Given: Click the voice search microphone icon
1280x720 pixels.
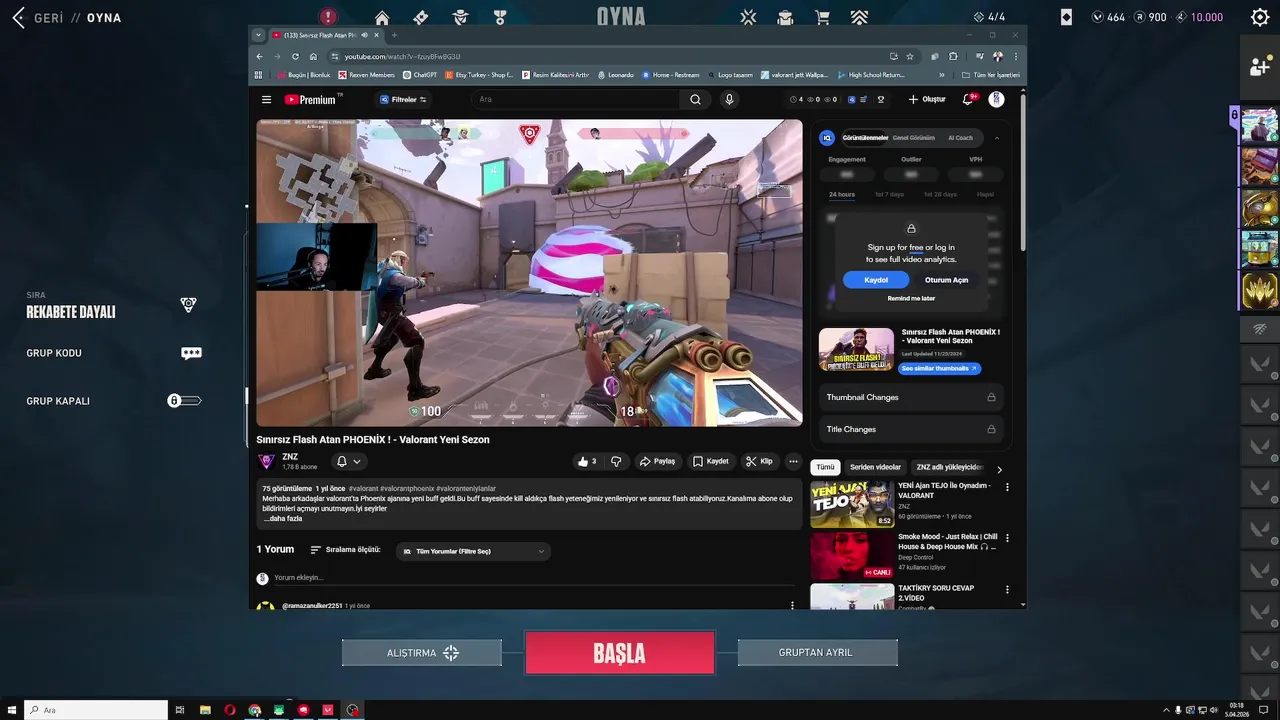Looking at the screenshot, I should click(729, 99).
